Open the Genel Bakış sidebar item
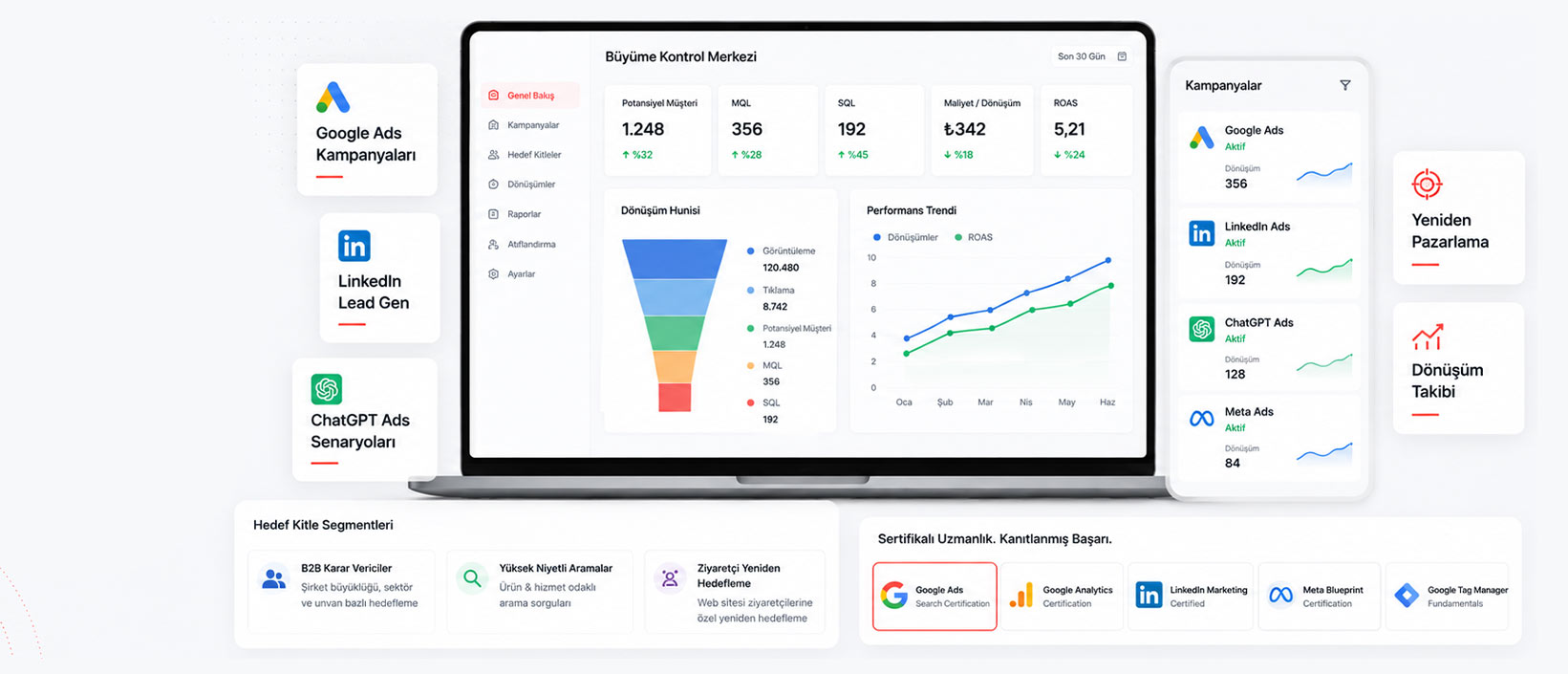1568x674 pixels. (x=530, y=96)
